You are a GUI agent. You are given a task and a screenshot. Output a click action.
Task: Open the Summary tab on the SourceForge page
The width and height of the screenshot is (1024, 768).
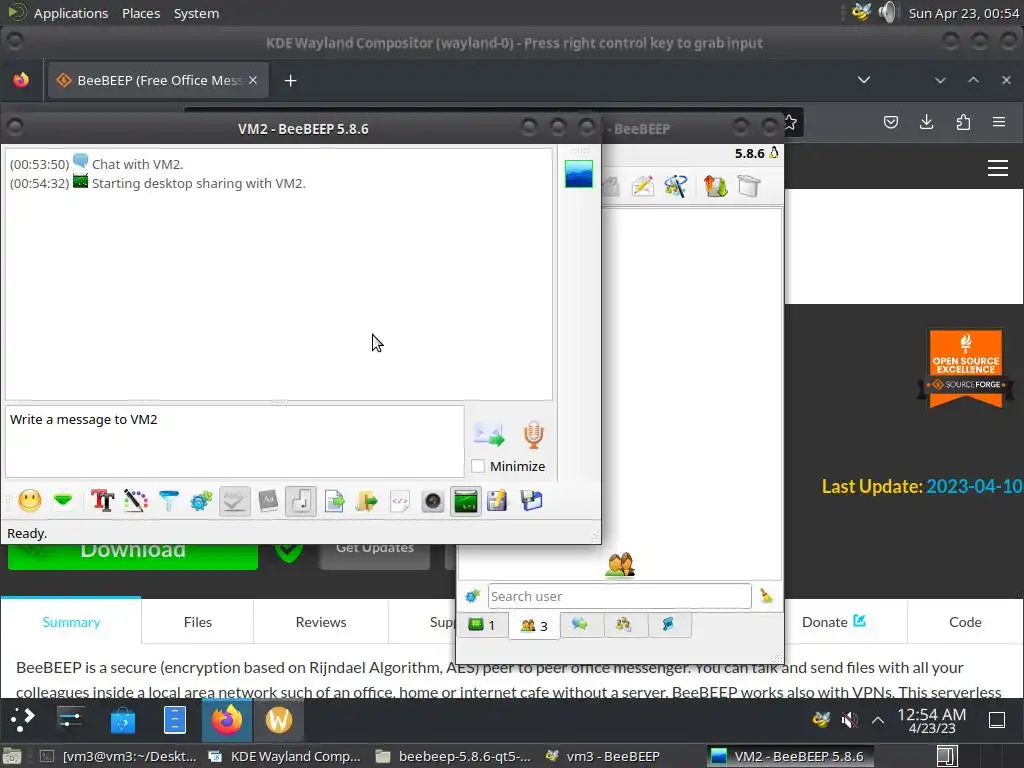point(71,622)
